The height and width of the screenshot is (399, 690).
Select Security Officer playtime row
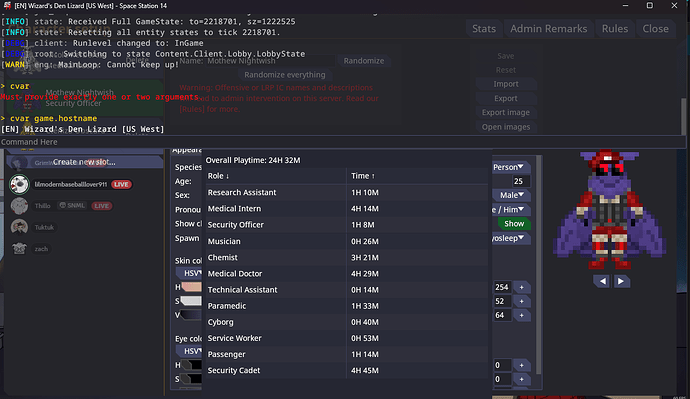point(347,225)
